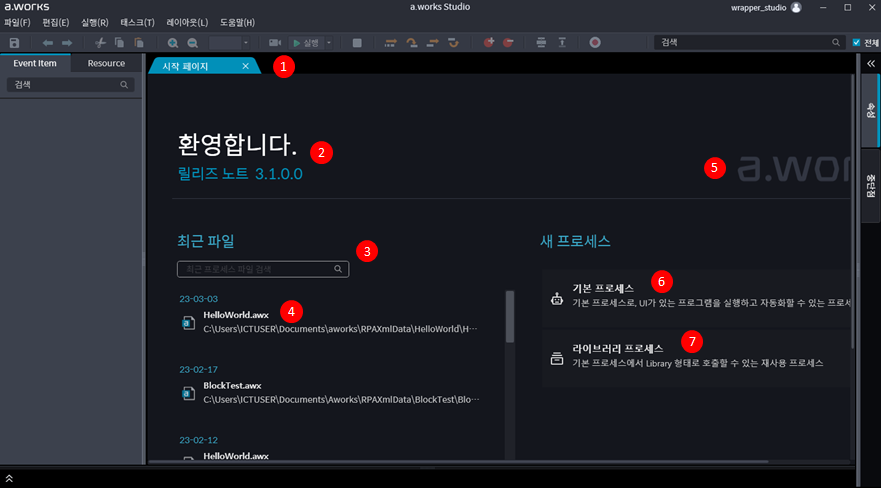Screen dimensions: 881x488
Task: Click the add breakpoint red plus icon
Action: click(489, 43)
